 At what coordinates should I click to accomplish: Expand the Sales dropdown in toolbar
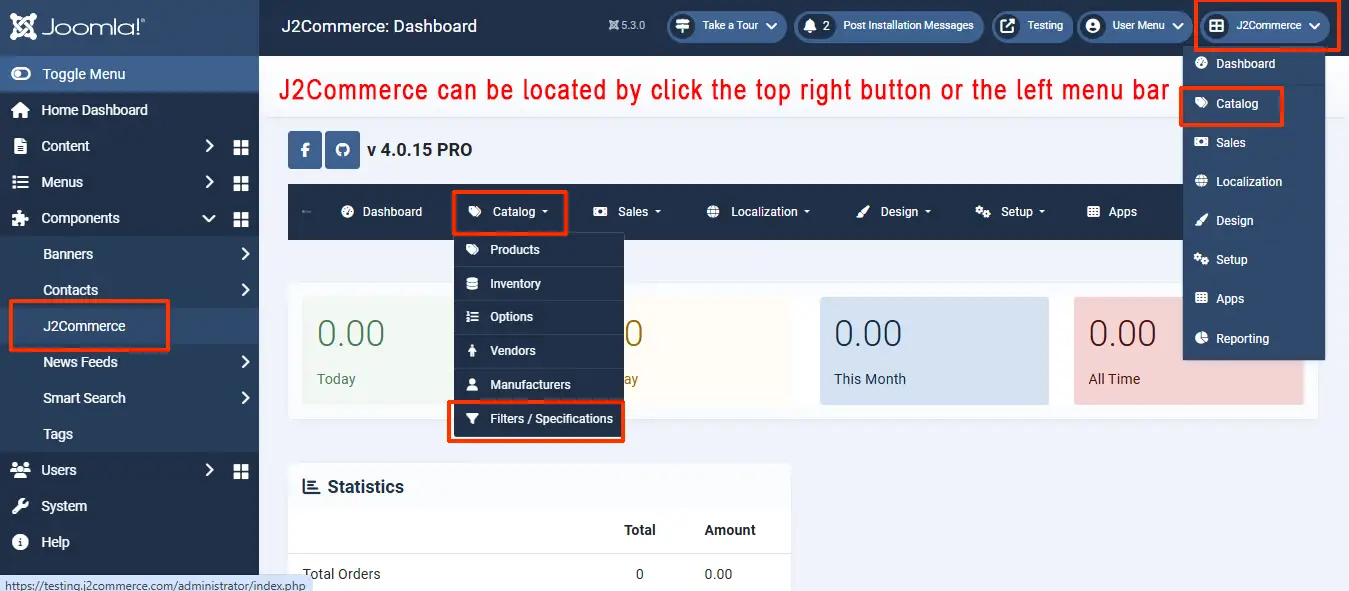coord(628,212)
